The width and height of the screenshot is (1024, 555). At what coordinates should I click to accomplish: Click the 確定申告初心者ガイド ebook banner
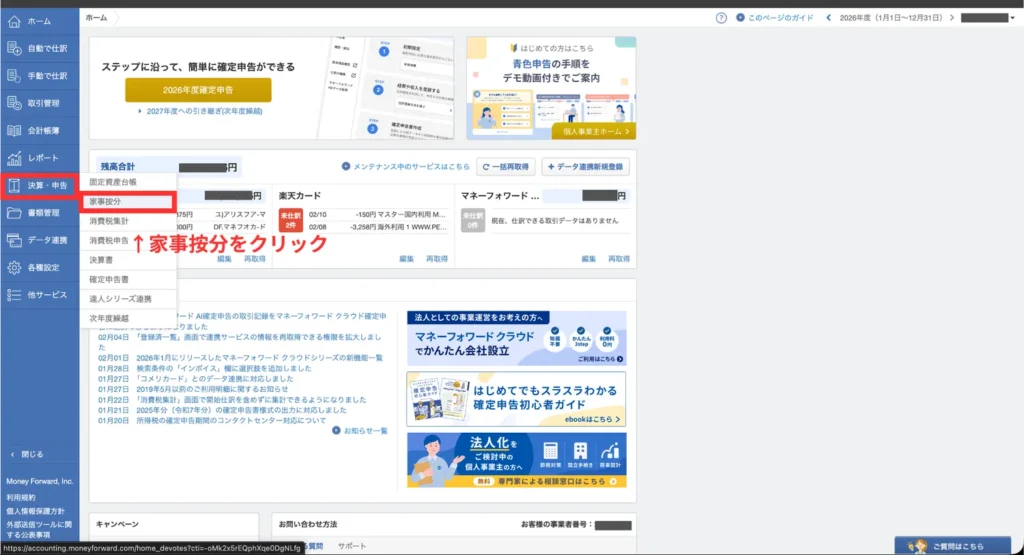tap(517, 399)
